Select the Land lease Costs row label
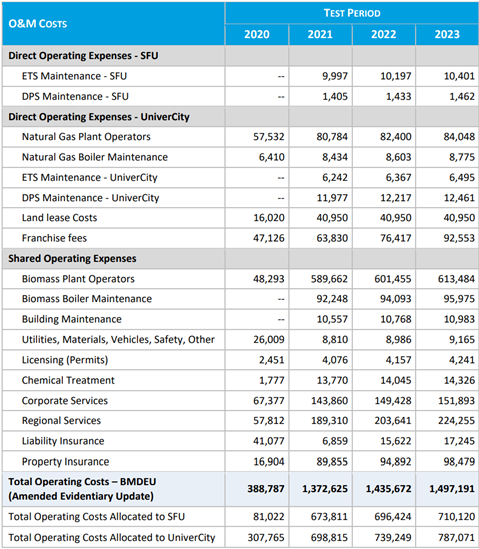479x549 pixels. (x=59, y=218)
